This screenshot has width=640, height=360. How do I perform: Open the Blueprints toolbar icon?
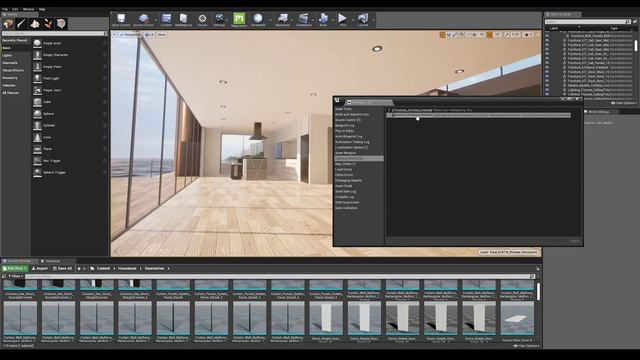tap(282, 18)
